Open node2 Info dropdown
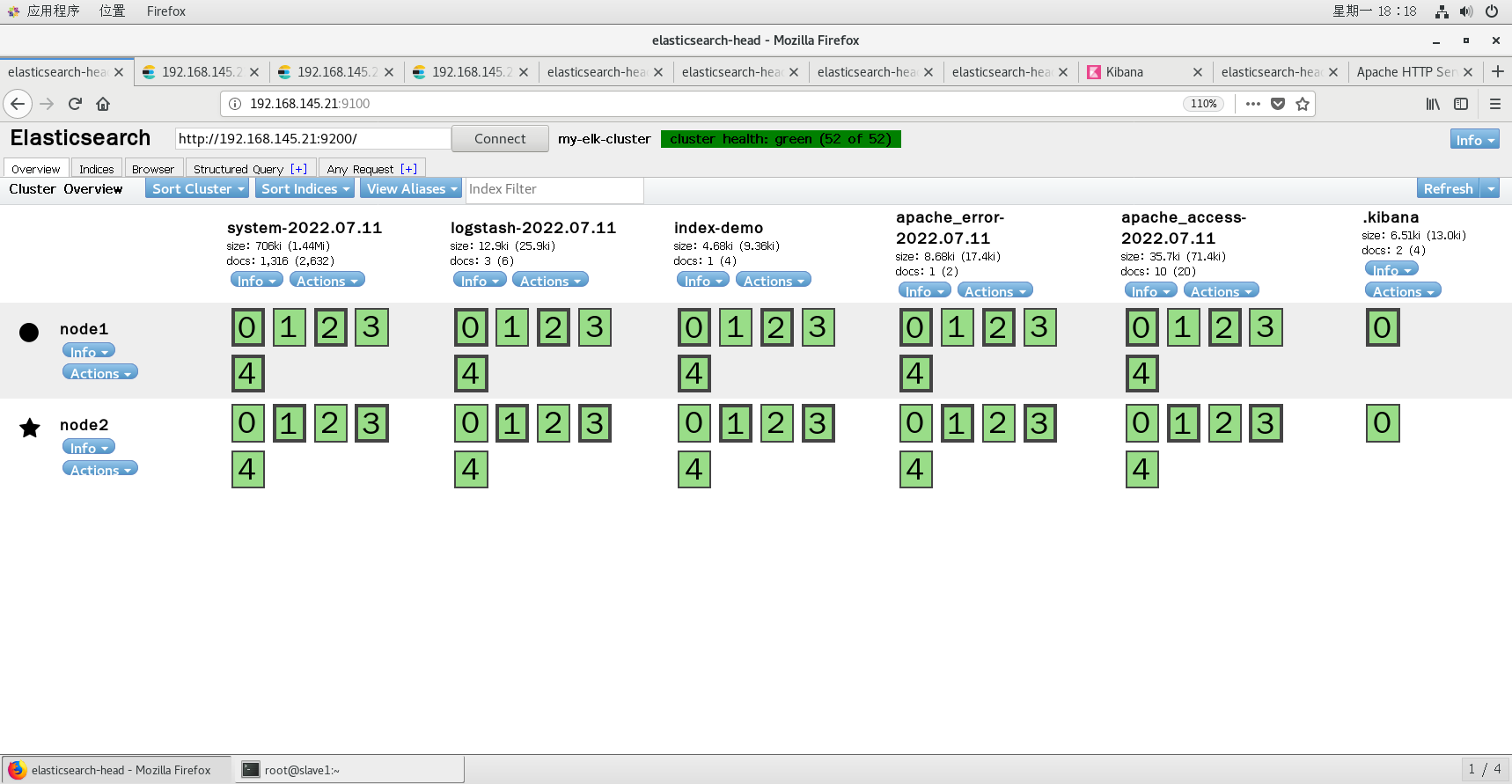This screenshot has height=784, width=1512. [89, 447]
